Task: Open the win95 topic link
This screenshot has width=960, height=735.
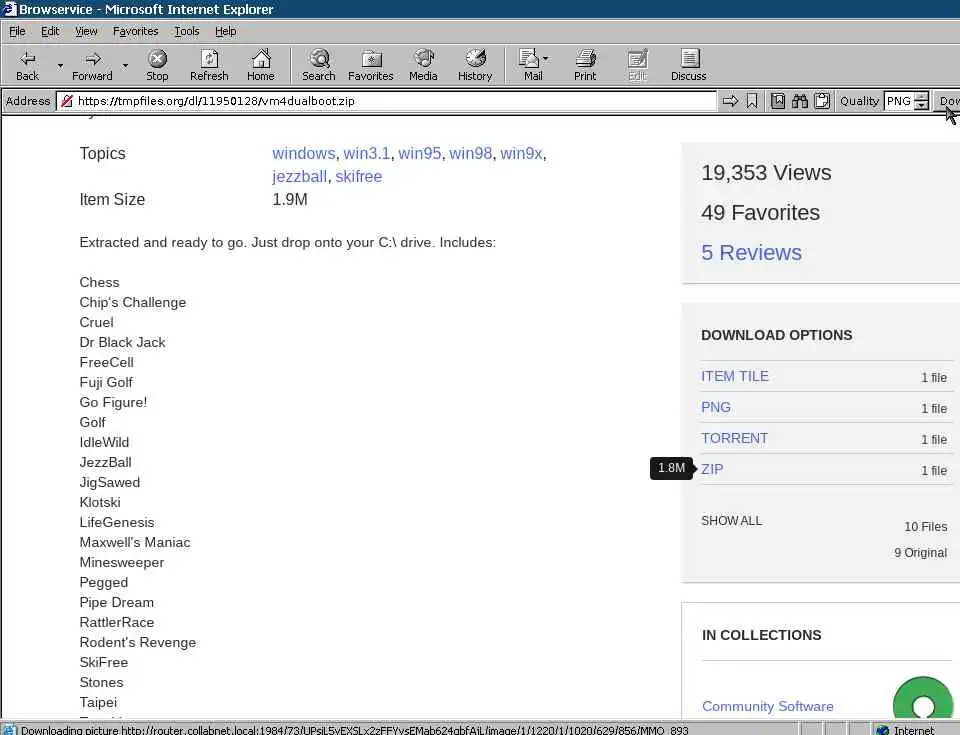Action: click(419, 153)
